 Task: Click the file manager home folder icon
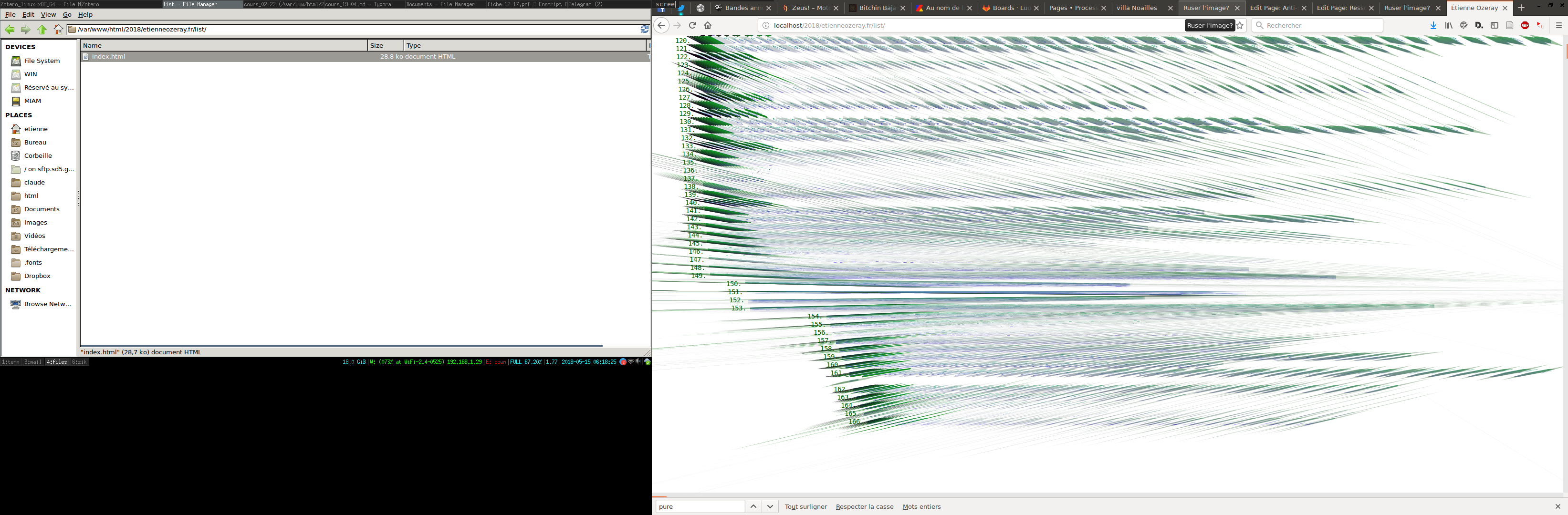(58, 29)
